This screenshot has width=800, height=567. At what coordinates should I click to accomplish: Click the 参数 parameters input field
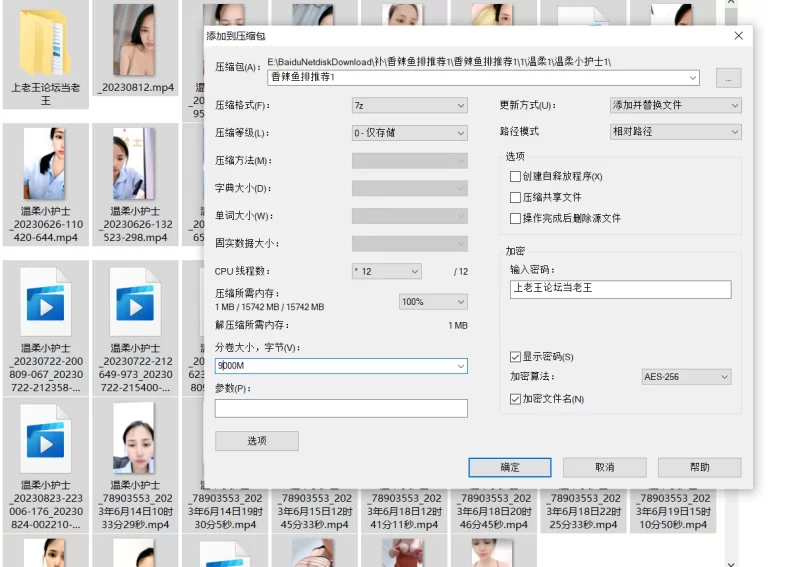click(341, 408)
